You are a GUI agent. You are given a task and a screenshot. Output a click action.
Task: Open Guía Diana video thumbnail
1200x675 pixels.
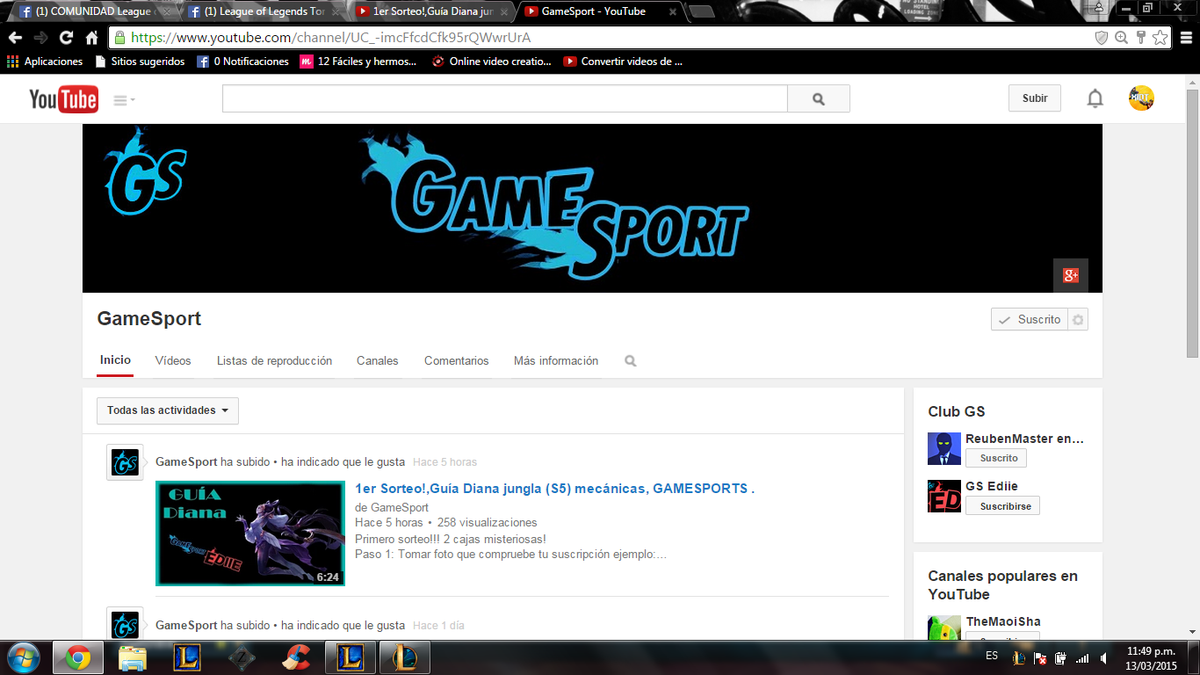tap(250, 533)
